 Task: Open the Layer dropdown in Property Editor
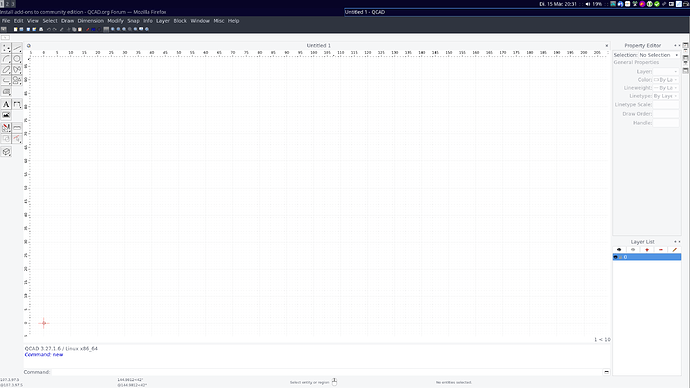point(665,71)
